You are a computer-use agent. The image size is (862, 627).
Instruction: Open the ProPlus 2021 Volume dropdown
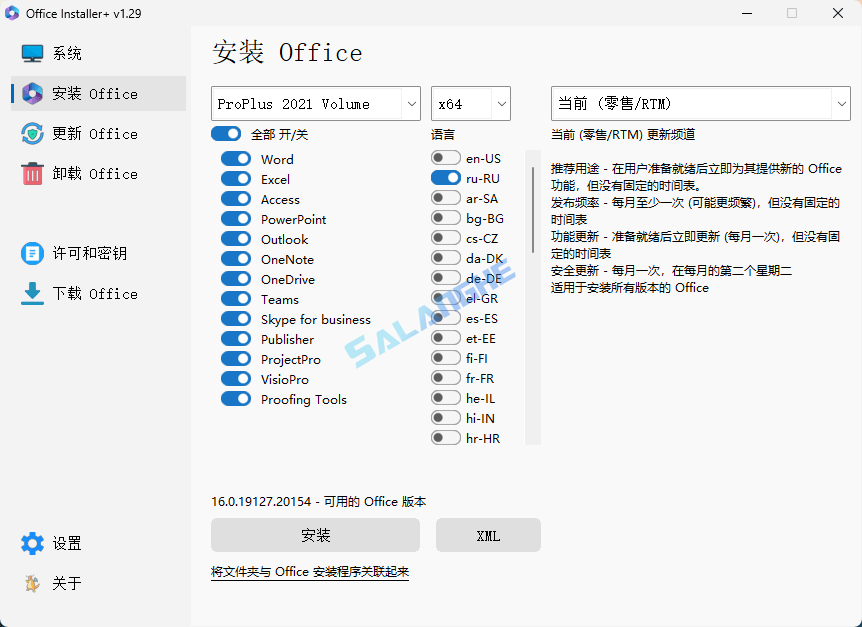315,103
